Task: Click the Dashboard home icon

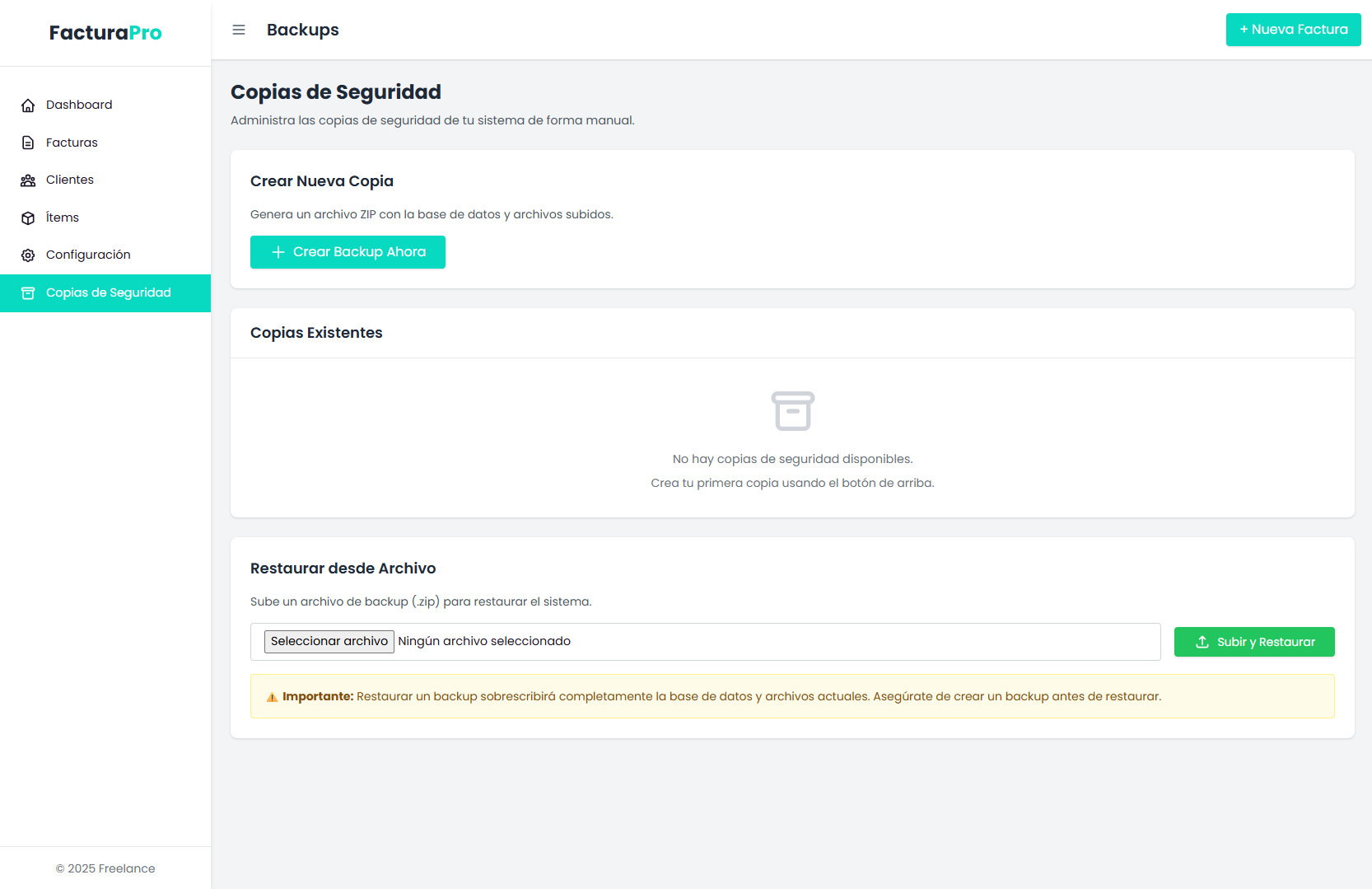Action: tap(28, 105)
